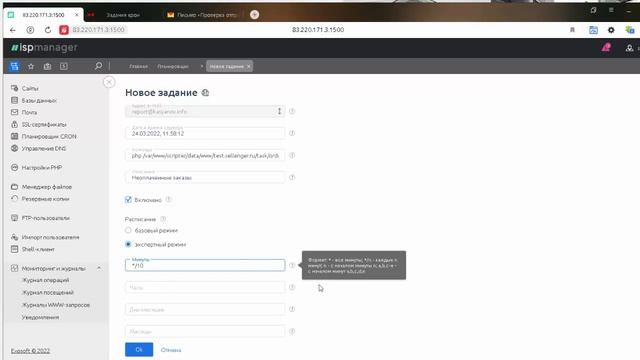Click the briefcase-like toolbar icon next to star
The height and width of the screenshot is (360, 640).
[x=47, y=66]
